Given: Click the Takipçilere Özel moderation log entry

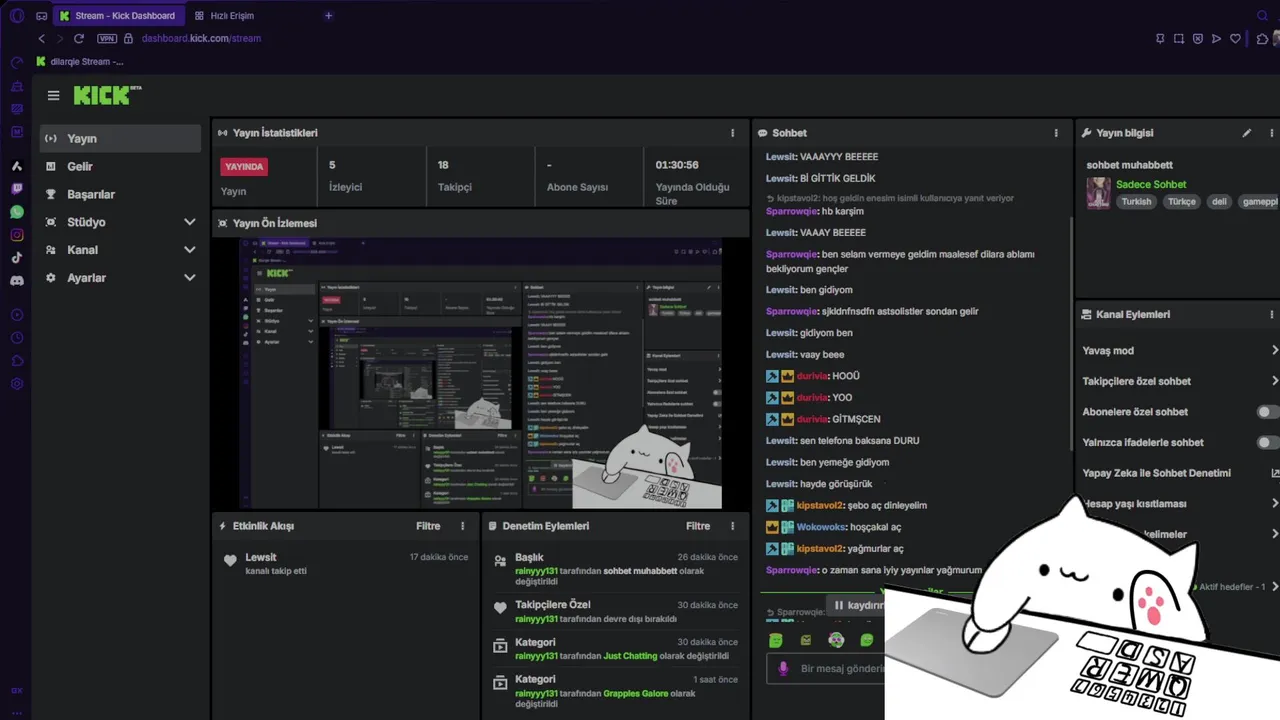Looking at the screenshot, I should pyautogui.click(x=616, y=611).
